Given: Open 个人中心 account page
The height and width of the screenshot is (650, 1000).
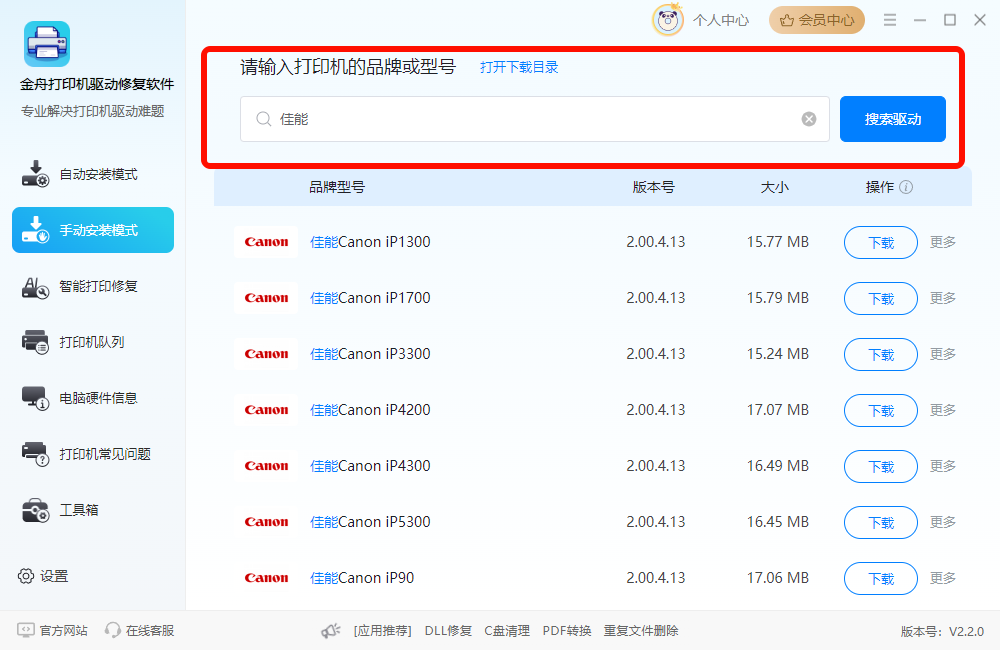Looking at the screenshot, I should 721,20.
